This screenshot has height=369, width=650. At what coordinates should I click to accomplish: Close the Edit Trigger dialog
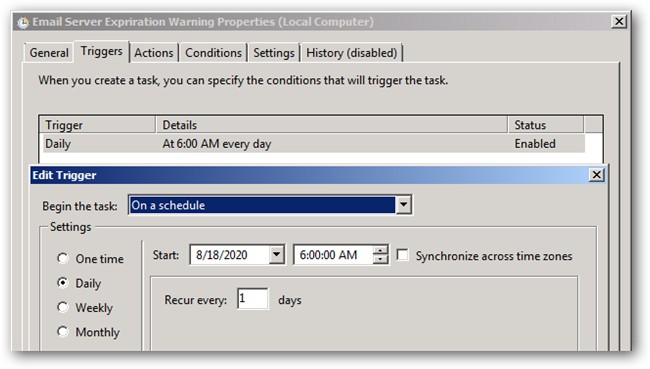tap(596, 175)
